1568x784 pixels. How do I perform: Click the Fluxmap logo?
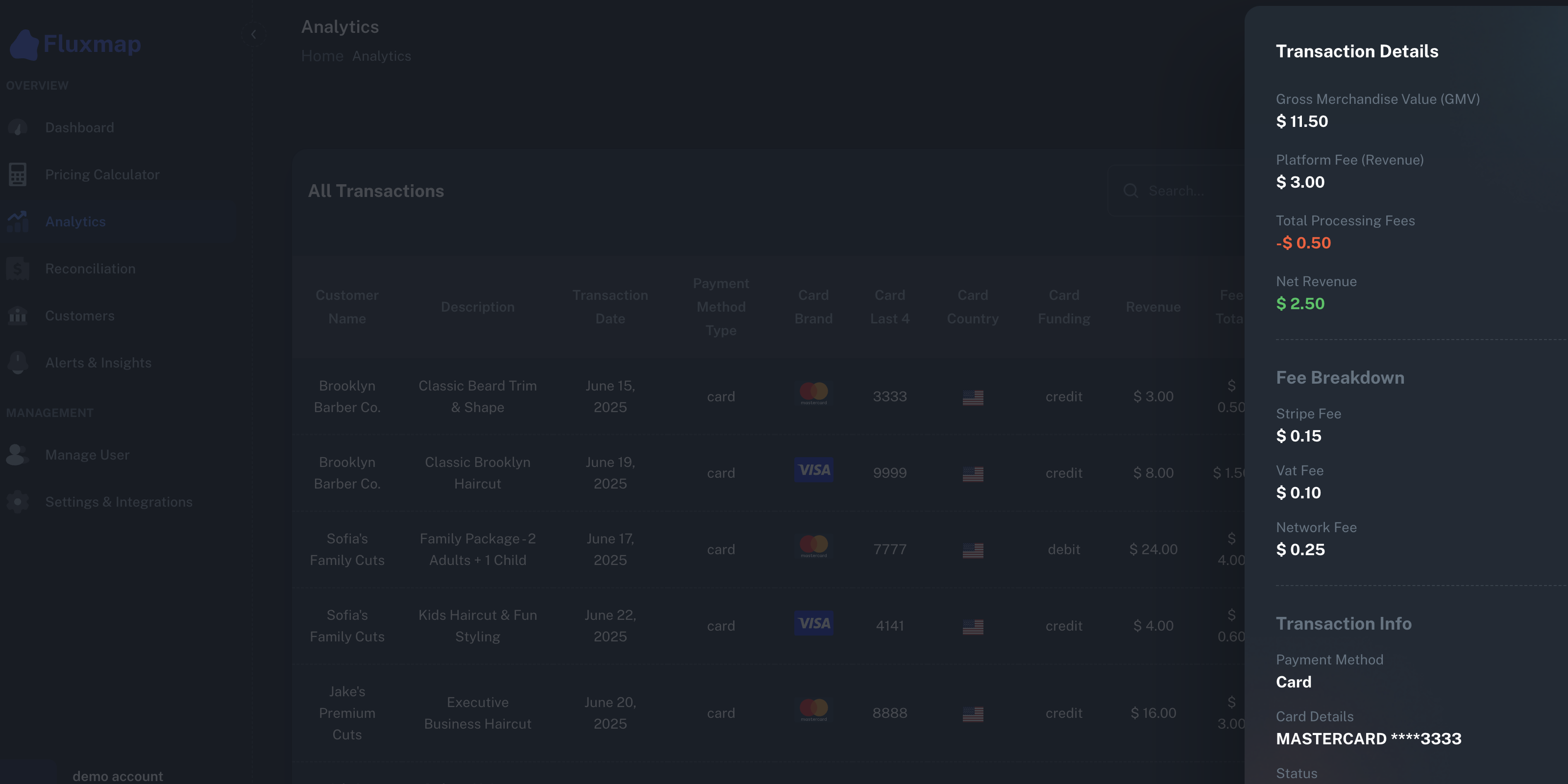pyautogui.click(x=74, y=44)
